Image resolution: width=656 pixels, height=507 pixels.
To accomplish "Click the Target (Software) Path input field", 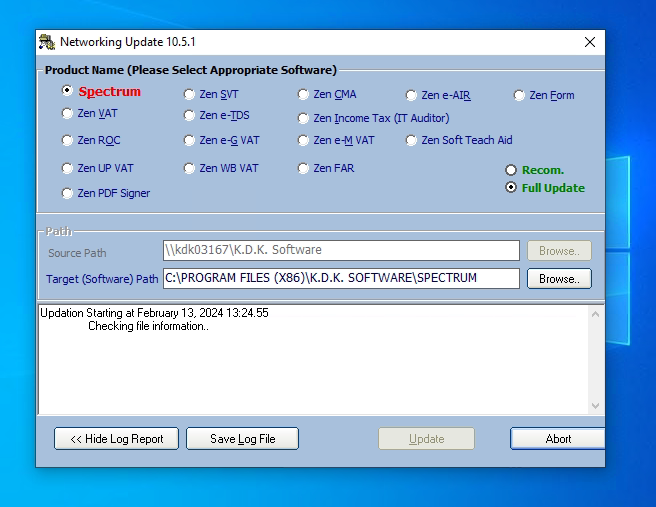I will pos(341,278).
